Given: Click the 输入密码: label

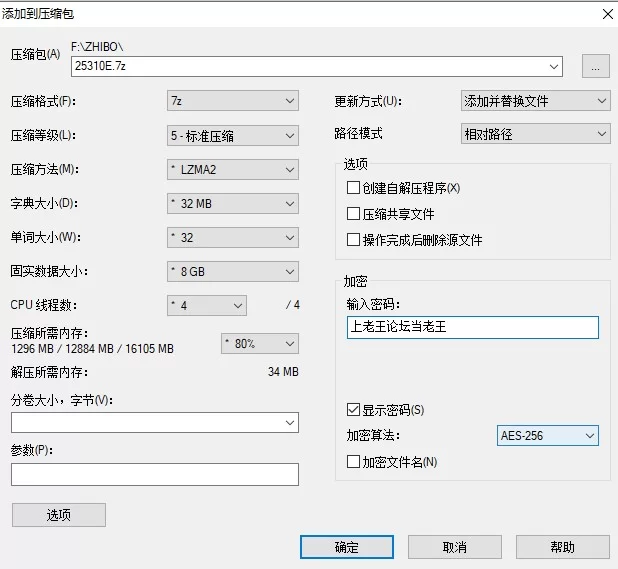Looking at the screenshot, I should (373, 304).
